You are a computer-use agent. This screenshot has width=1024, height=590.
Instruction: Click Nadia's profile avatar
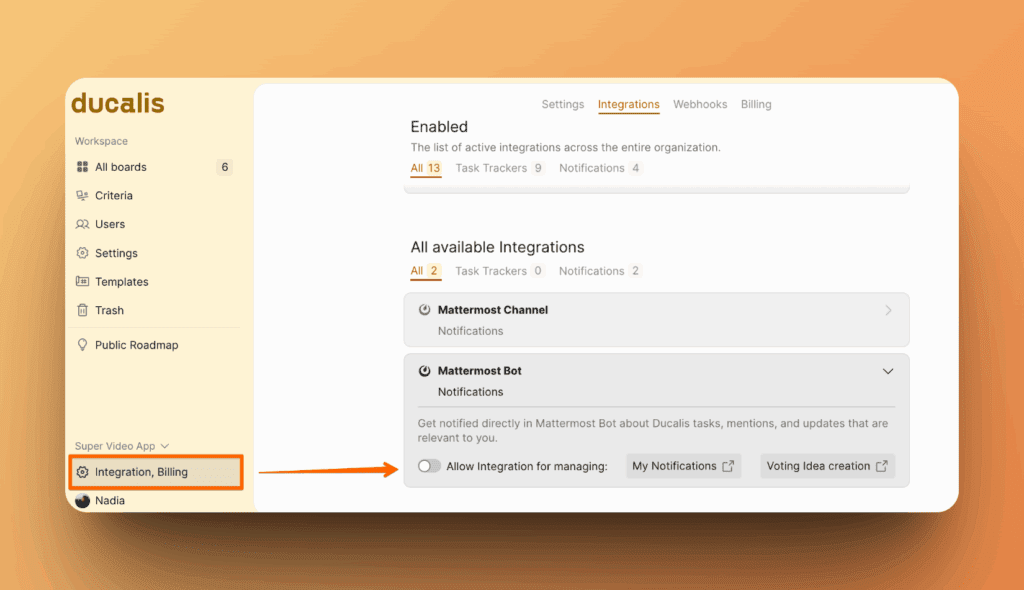82,500
